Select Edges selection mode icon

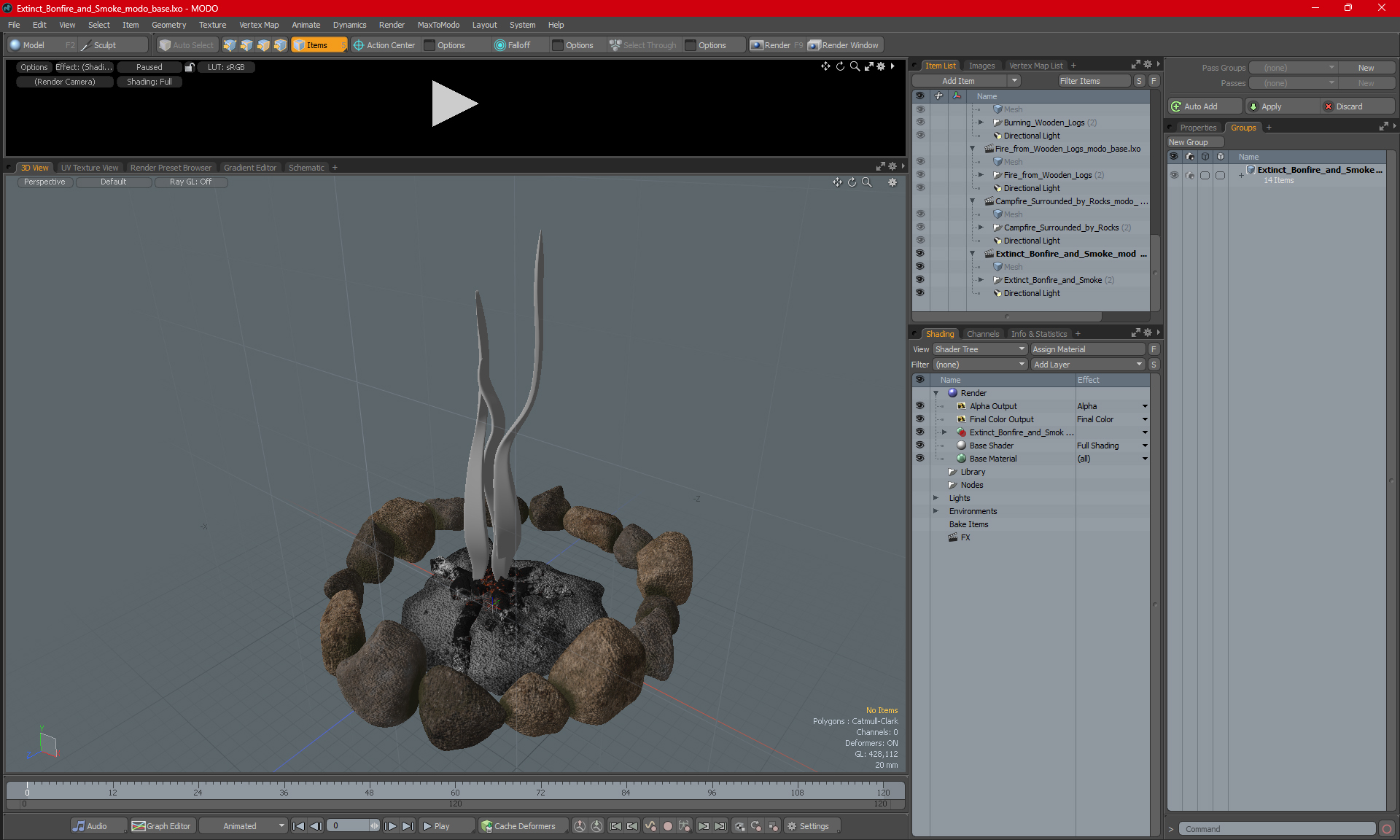pyautogui.click(x=246, y=45)
